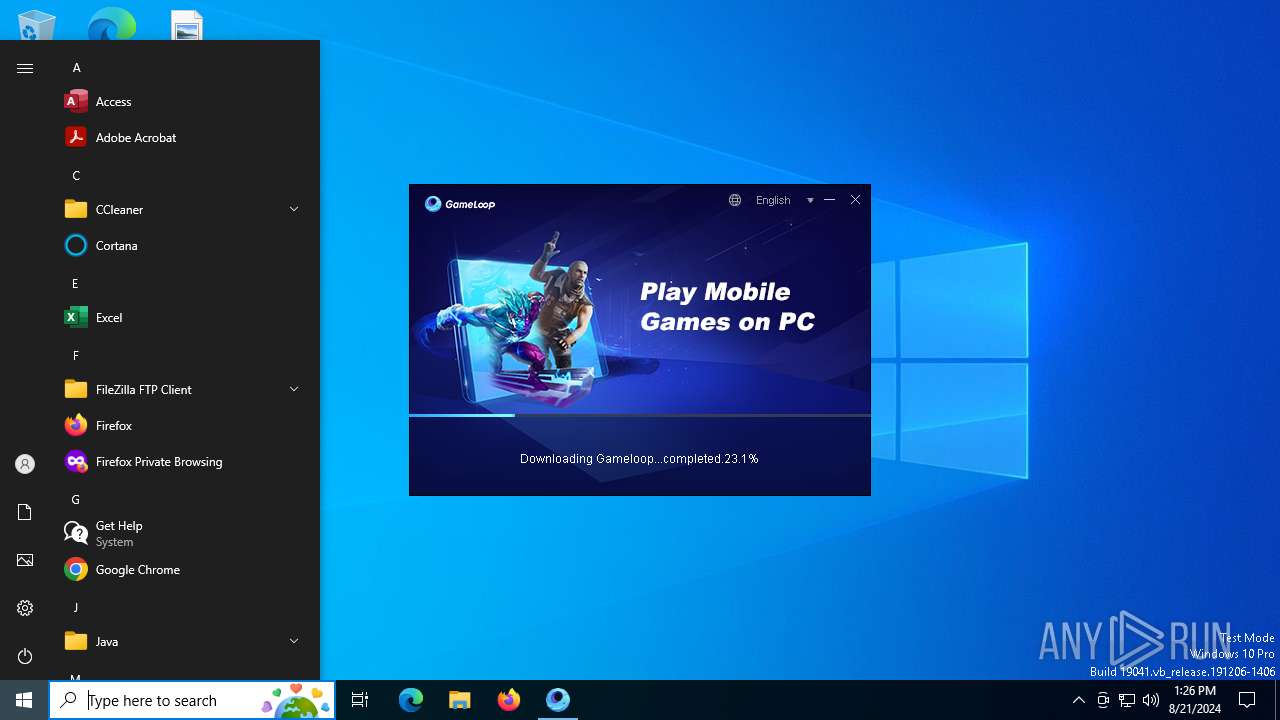Open Excel from the Start menu

coord(180,317)
